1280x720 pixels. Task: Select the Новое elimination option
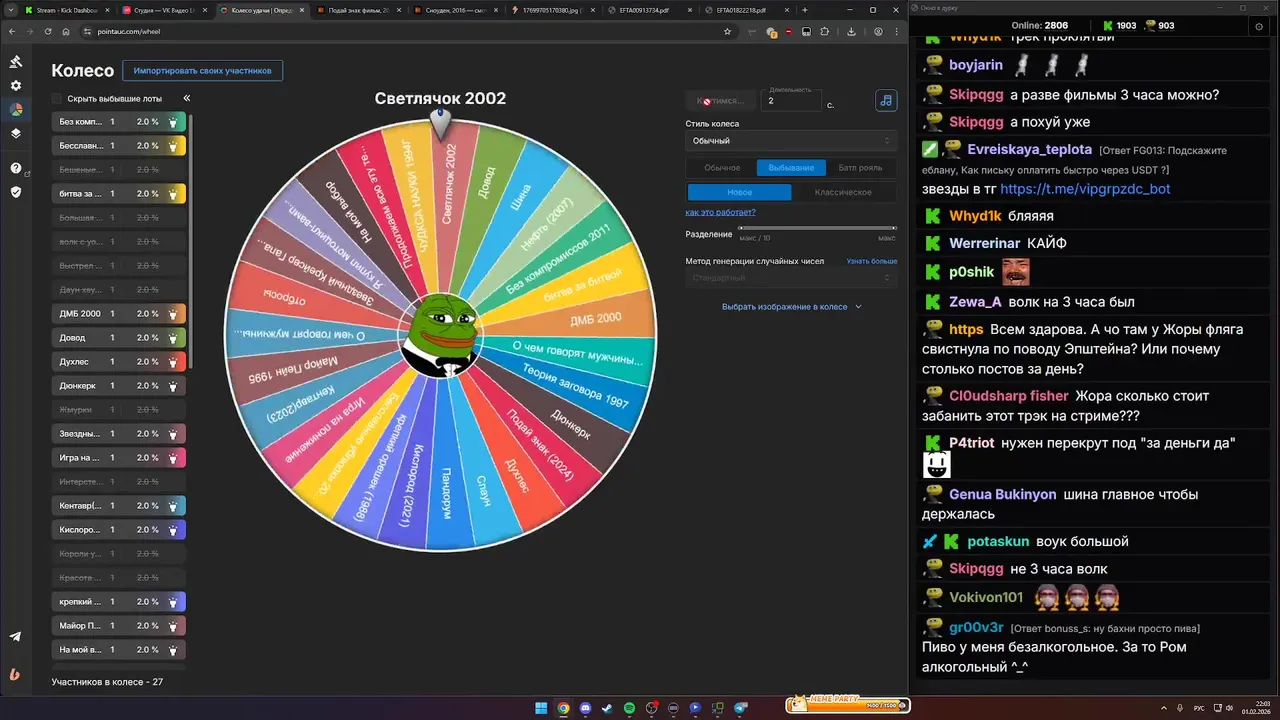[x=740, y=192]
